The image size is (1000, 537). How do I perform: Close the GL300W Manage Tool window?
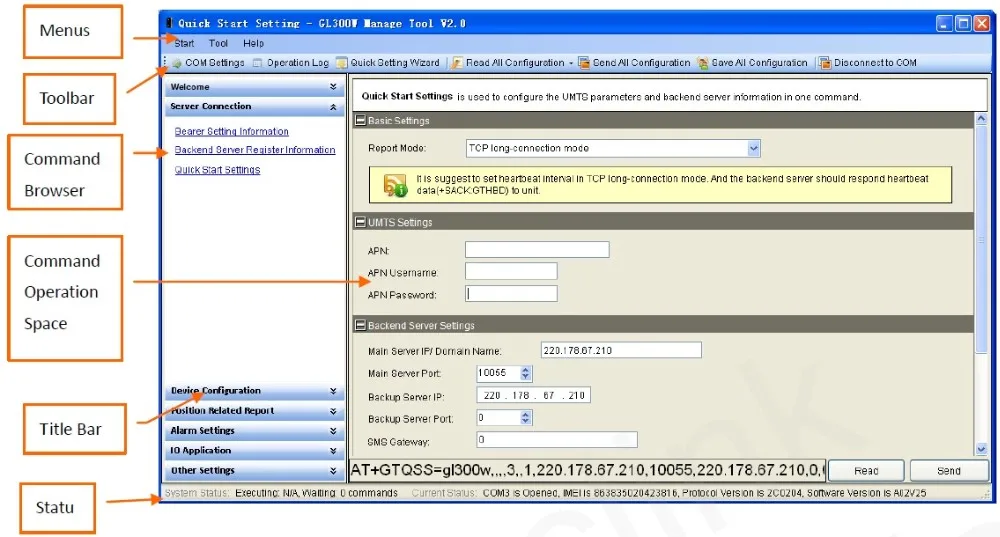(982, 24)
